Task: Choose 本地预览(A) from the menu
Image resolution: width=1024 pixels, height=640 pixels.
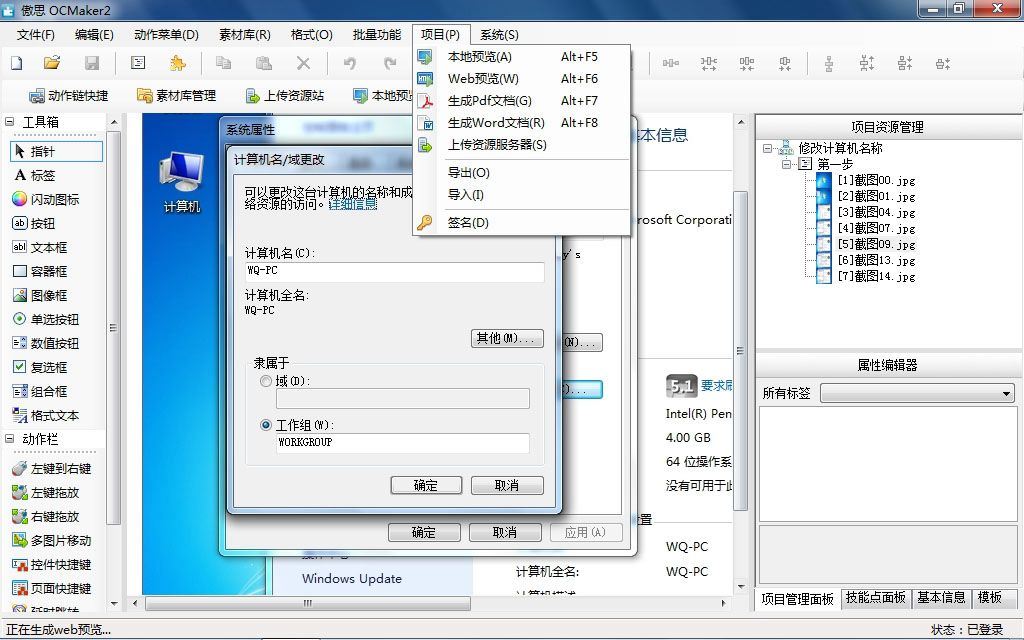Action: tap(522, 57)
